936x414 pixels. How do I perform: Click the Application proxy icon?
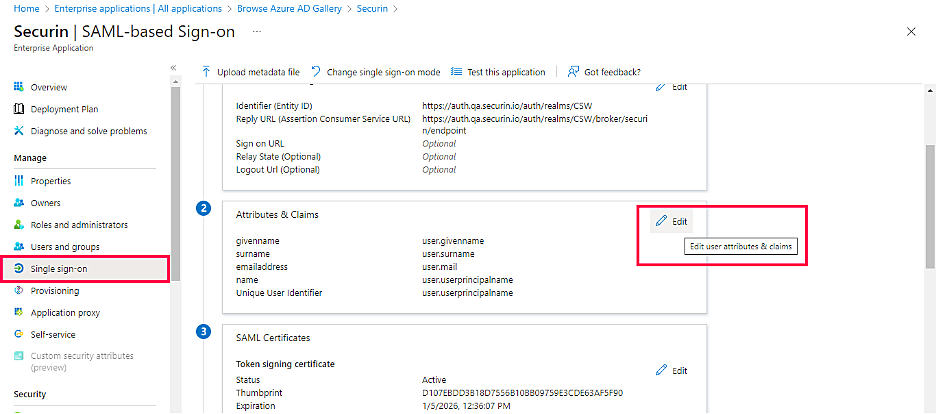19,313
